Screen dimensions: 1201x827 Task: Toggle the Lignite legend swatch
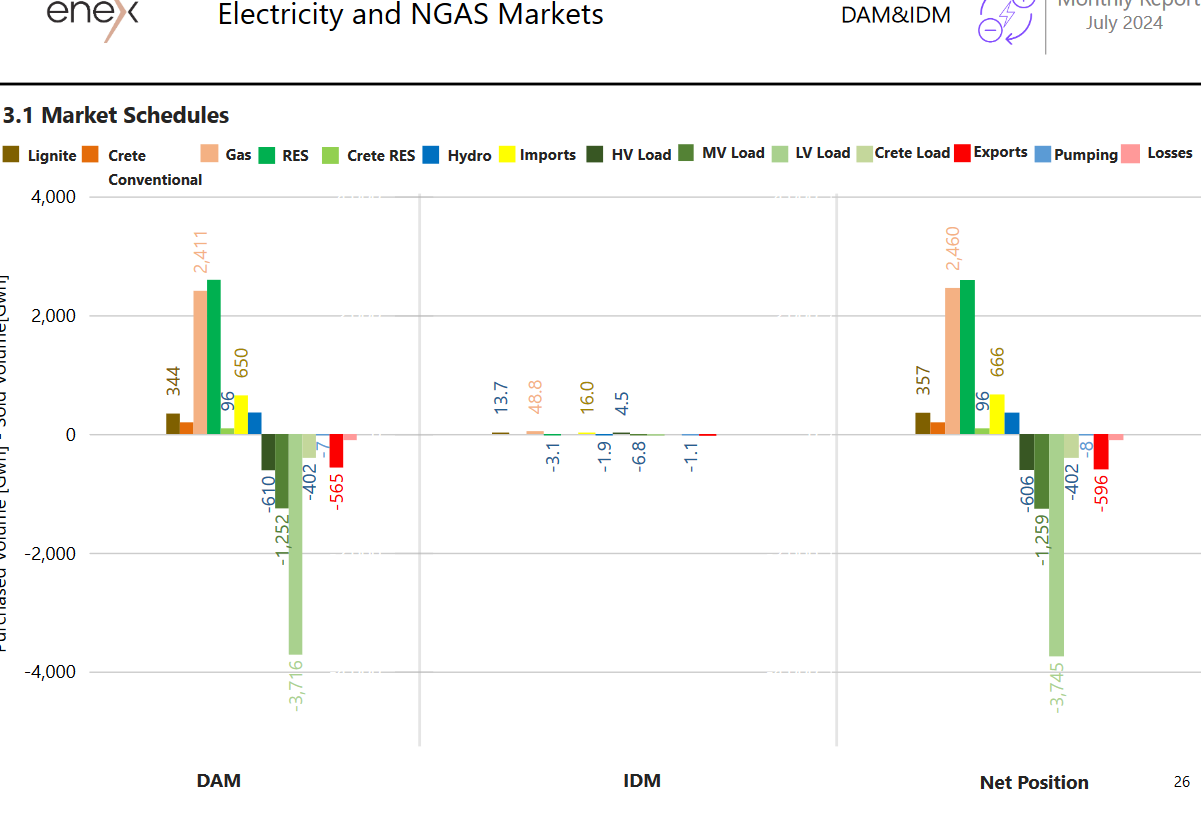[11, 154]
